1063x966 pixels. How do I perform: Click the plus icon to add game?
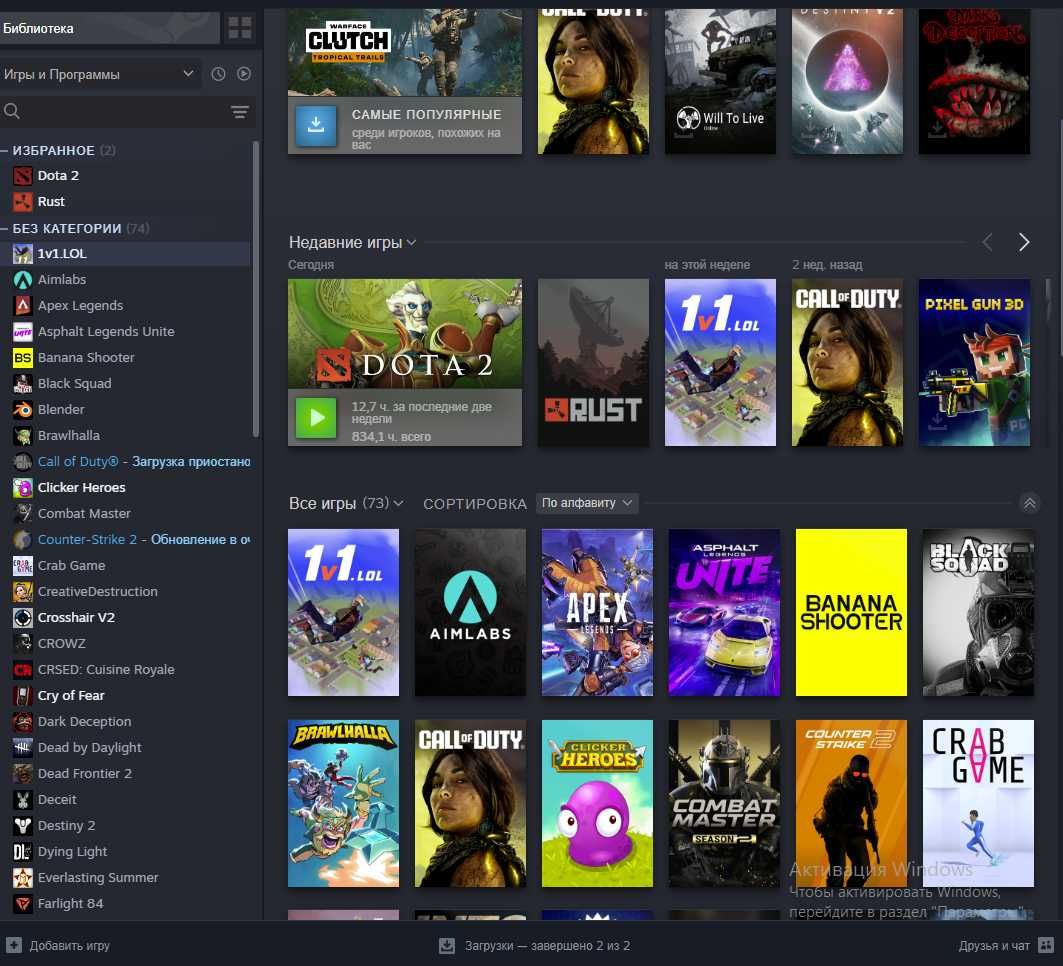(x=14, y=945)
